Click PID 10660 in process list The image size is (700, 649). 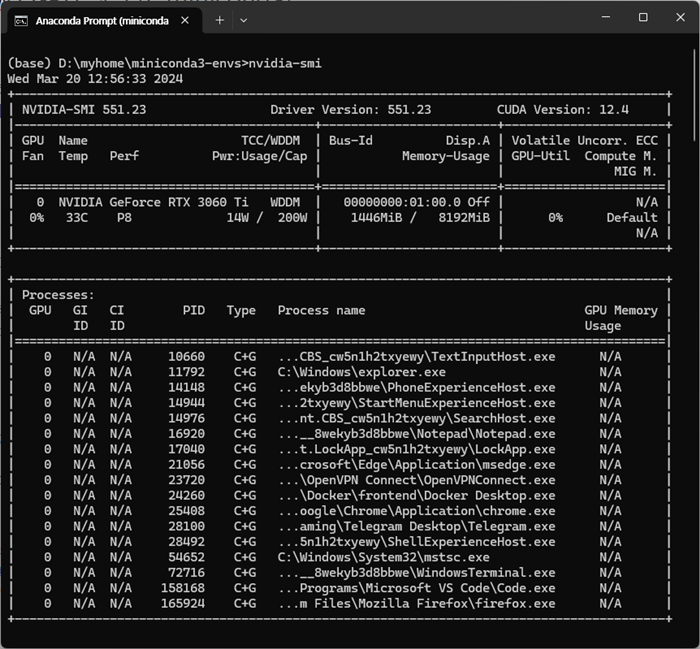pyautogui.click(x=186, y=357)
